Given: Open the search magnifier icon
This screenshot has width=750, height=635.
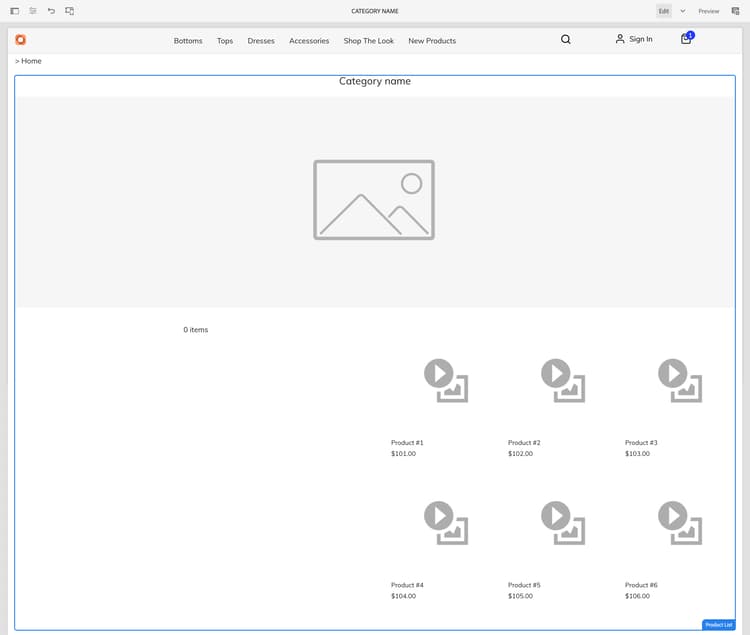Looking at the screenshot, I should pos(565,39).
